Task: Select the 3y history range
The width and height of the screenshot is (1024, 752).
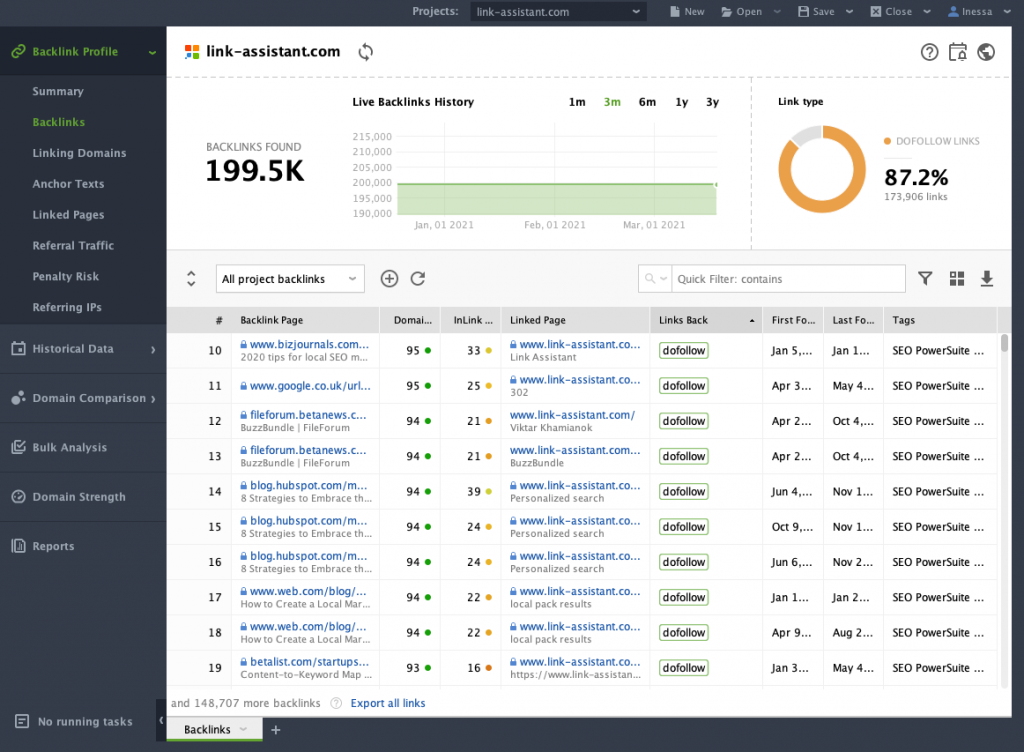Action: (712, 102)
